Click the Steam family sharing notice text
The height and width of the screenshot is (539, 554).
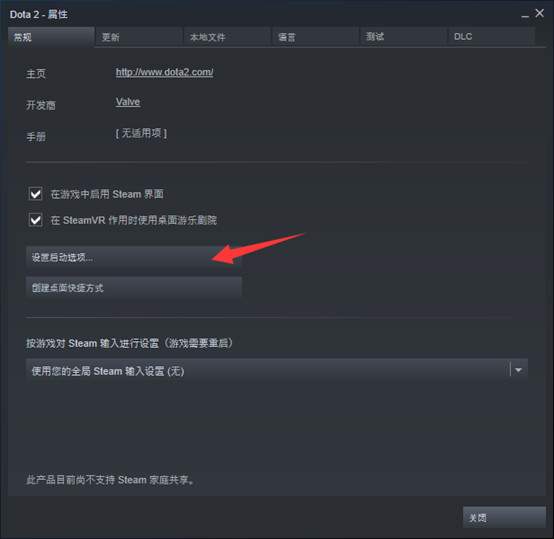point(110,480)
